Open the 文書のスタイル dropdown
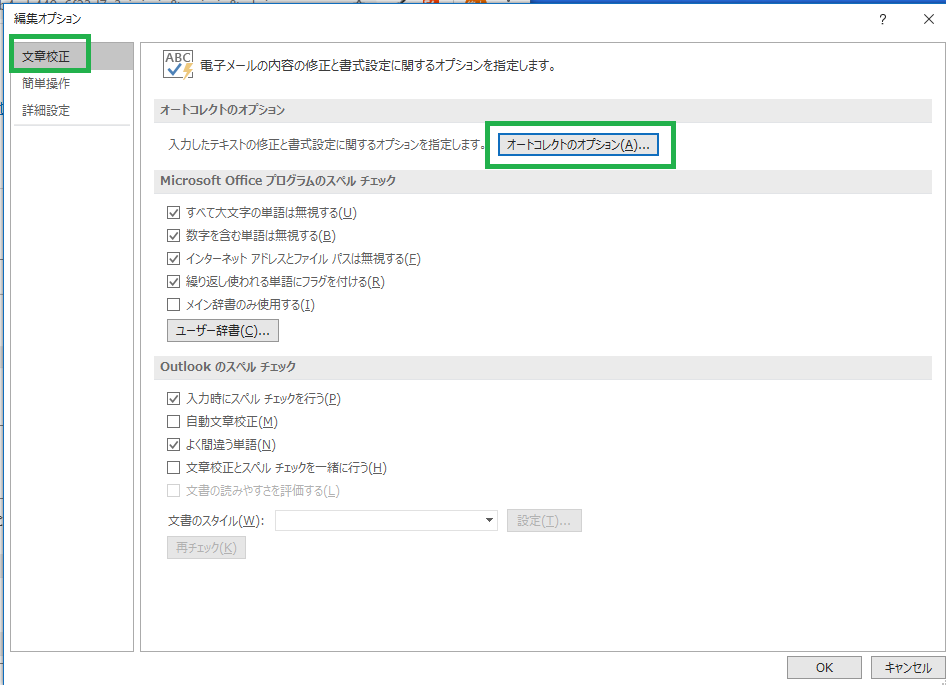The width and height of the screenshot is (946, 685). pos(386,520)
